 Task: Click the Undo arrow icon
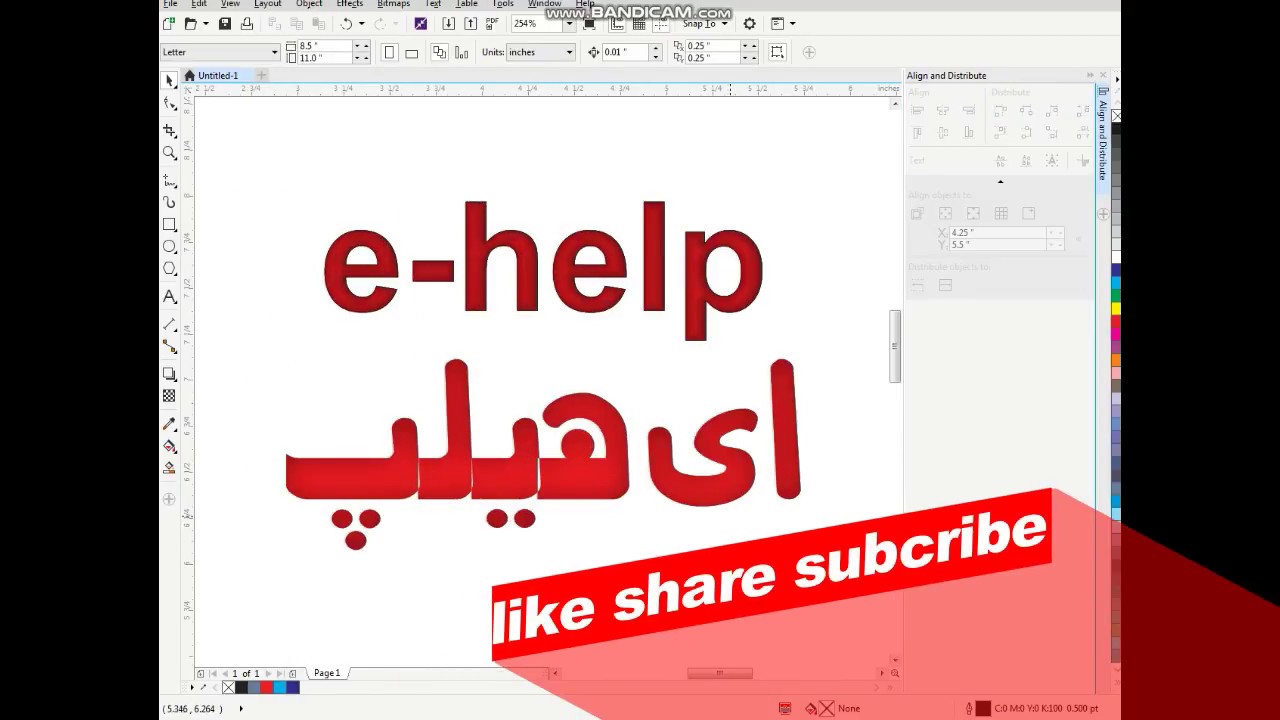click(x=346, y=23)
